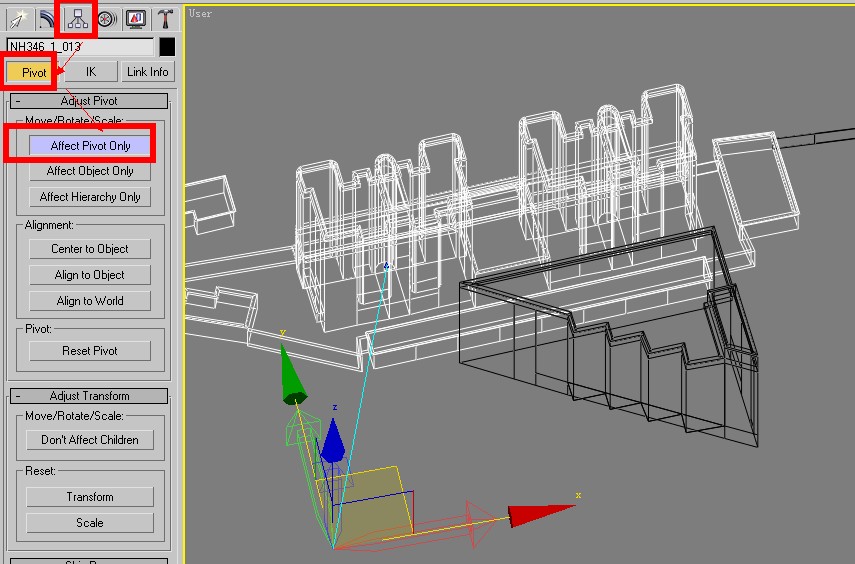This screenshot has width=855, height=564.
Task: Open the Modify command panel tab
Action: (x=48, y=20)
